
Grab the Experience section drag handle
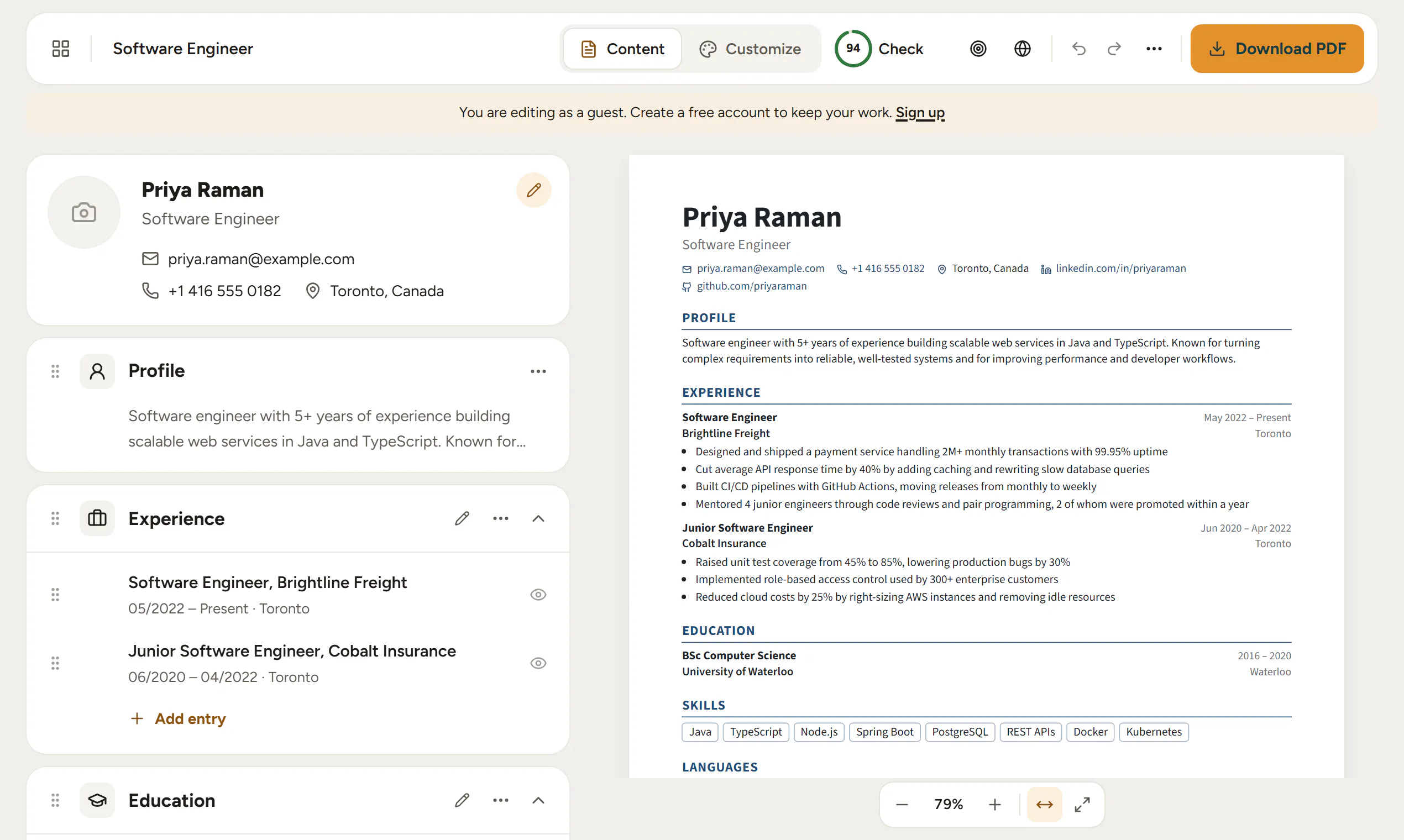click(x=55, y=518)
